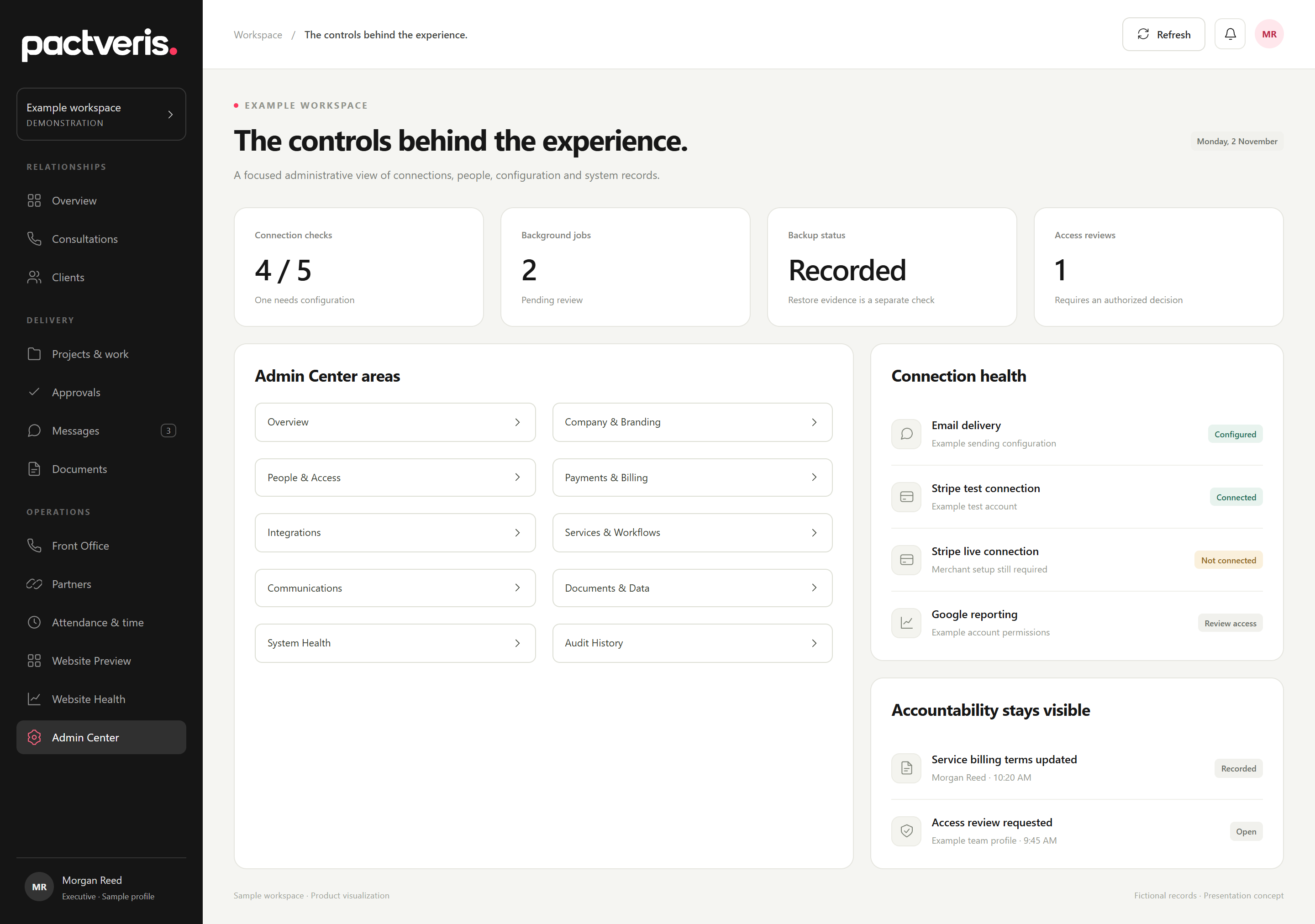Click the Morgan Reed profile at sidebar bottom
1315x924 pixels.
click(101, 887)
